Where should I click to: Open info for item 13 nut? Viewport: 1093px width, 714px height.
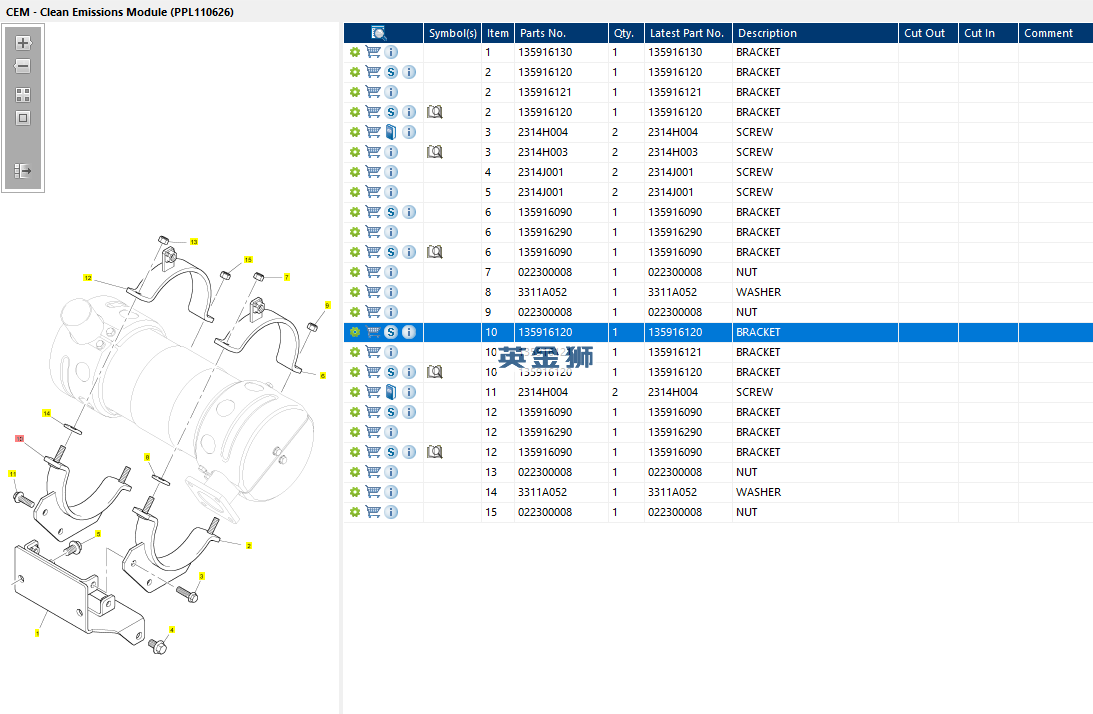point(391,472)
